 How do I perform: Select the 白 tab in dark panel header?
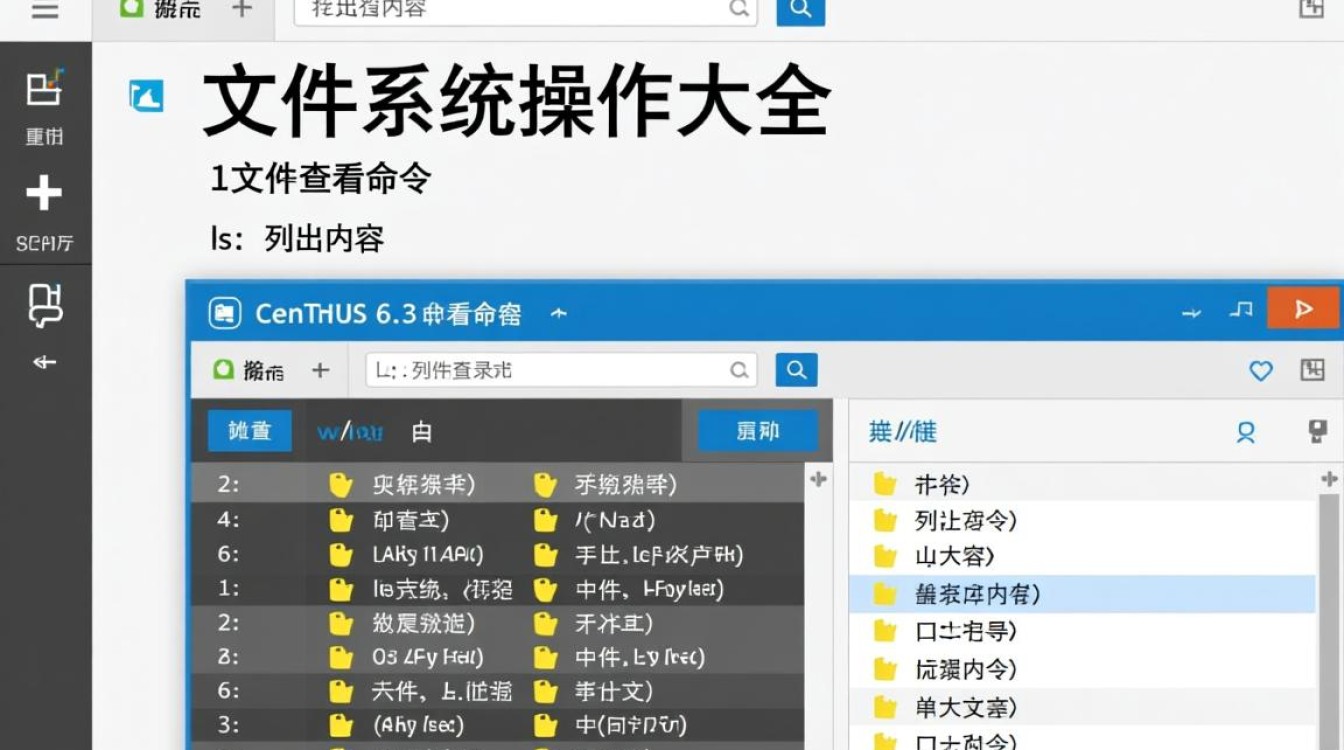[x=422, y=432]
